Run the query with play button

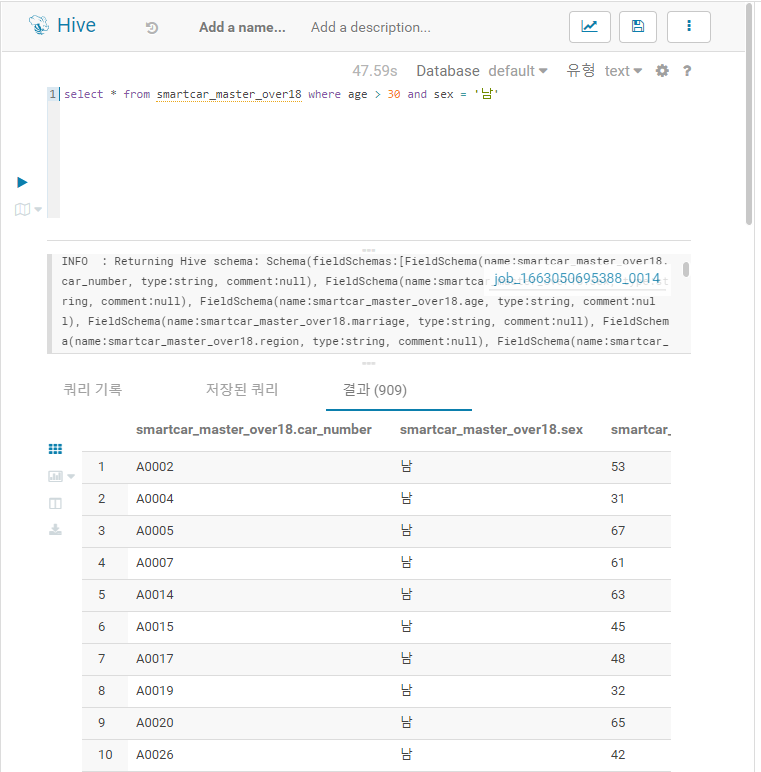(22, 183)
